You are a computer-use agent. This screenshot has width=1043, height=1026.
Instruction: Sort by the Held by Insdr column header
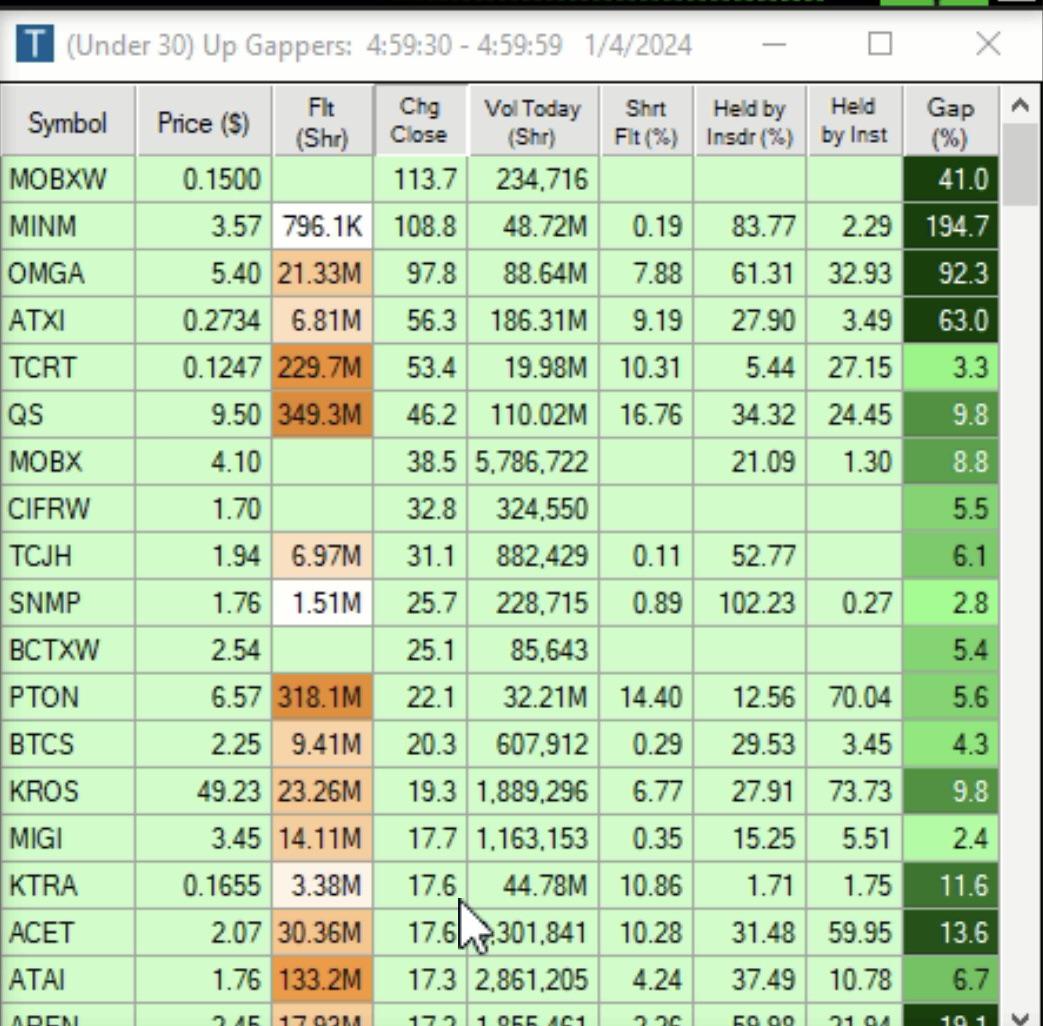(x=749, y=121)
